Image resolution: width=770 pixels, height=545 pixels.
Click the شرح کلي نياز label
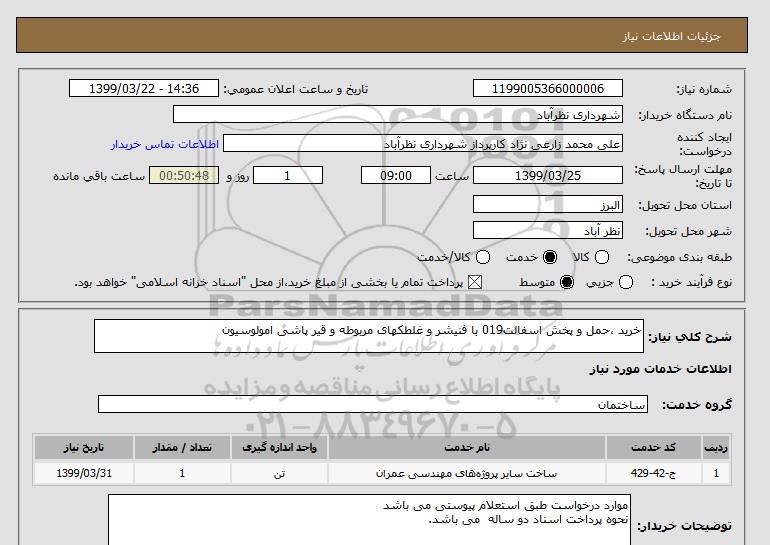coord(690,337)
